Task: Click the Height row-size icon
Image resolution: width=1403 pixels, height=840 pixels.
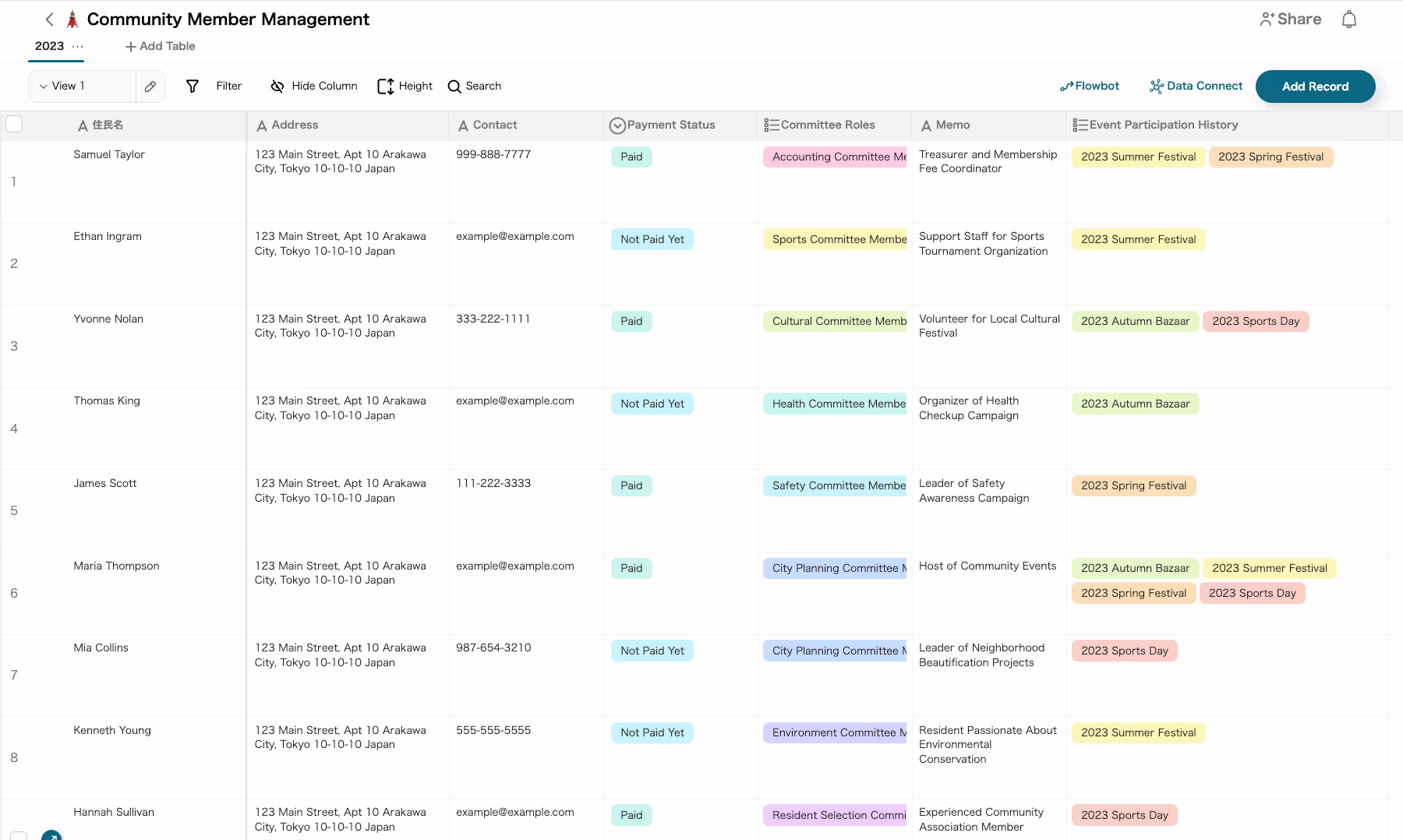Action: pyautogui.click(x=385, y=86)
